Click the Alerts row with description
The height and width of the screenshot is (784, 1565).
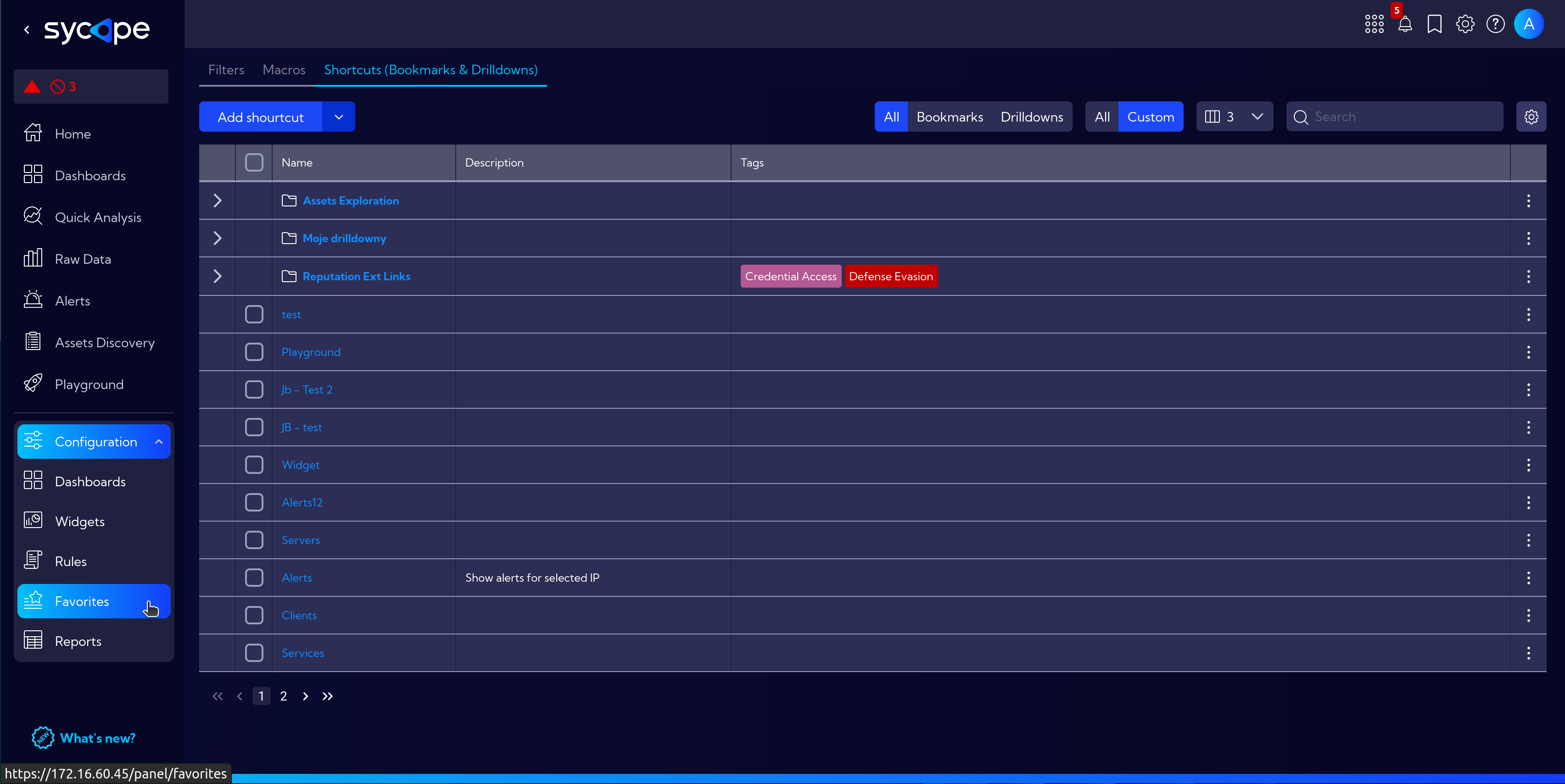pyautogui.click(x=296, y=577)
